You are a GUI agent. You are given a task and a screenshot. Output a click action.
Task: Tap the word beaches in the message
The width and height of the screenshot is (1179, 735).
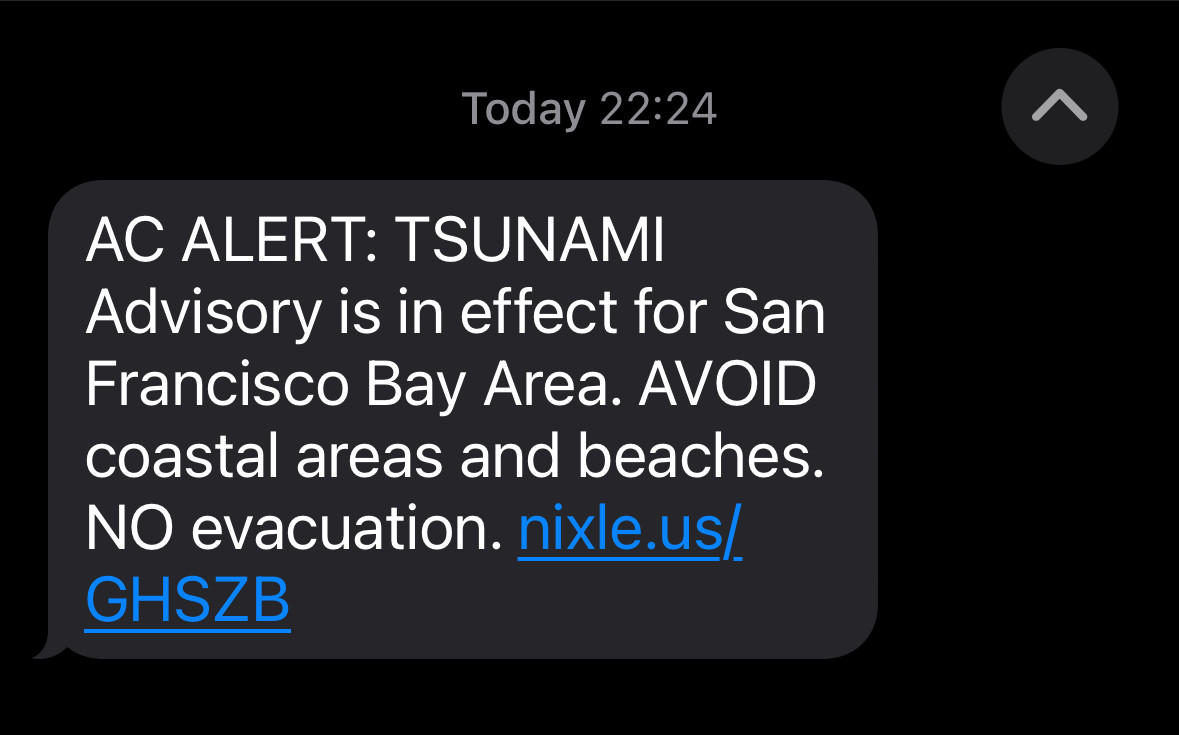700,458
